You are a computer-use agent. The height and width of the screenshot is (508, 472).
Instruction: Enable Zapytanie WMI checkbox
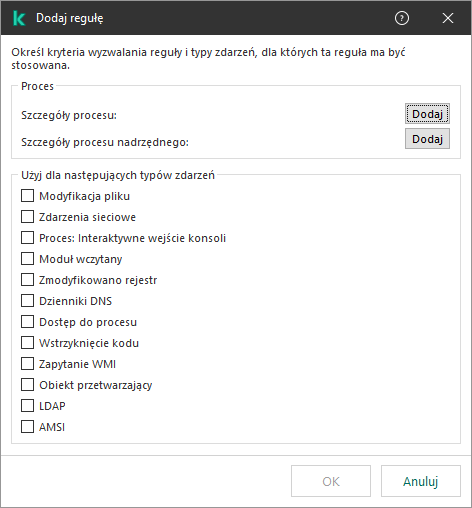click(27, 364)
